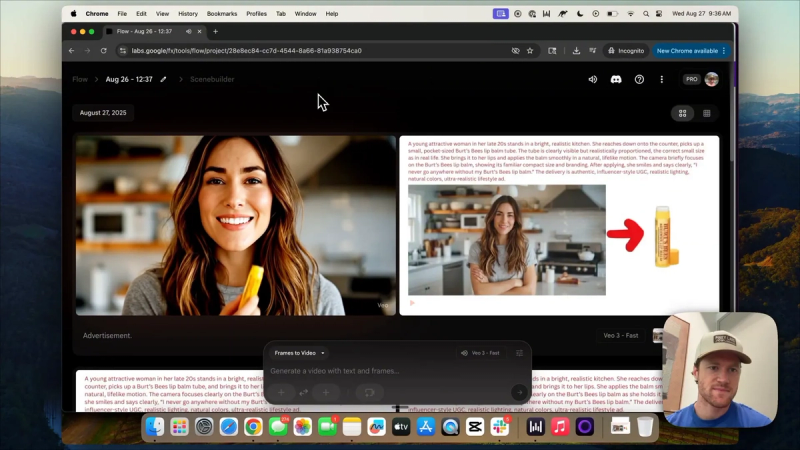Viewport: 800px width, 450px height.
Task: Open the Window menu
Action: coord(306,14)
